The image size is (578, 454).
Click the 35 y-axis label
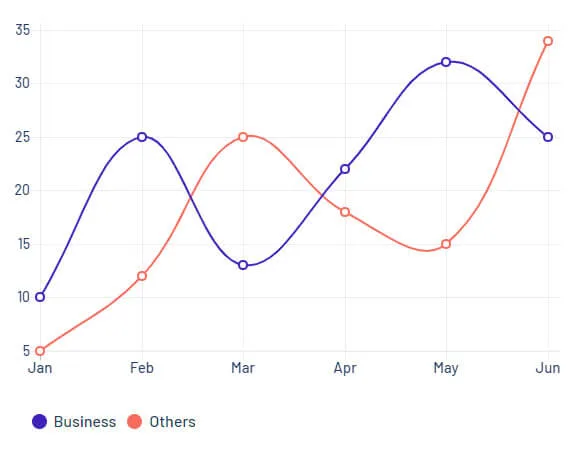click(x=22, y=30)
